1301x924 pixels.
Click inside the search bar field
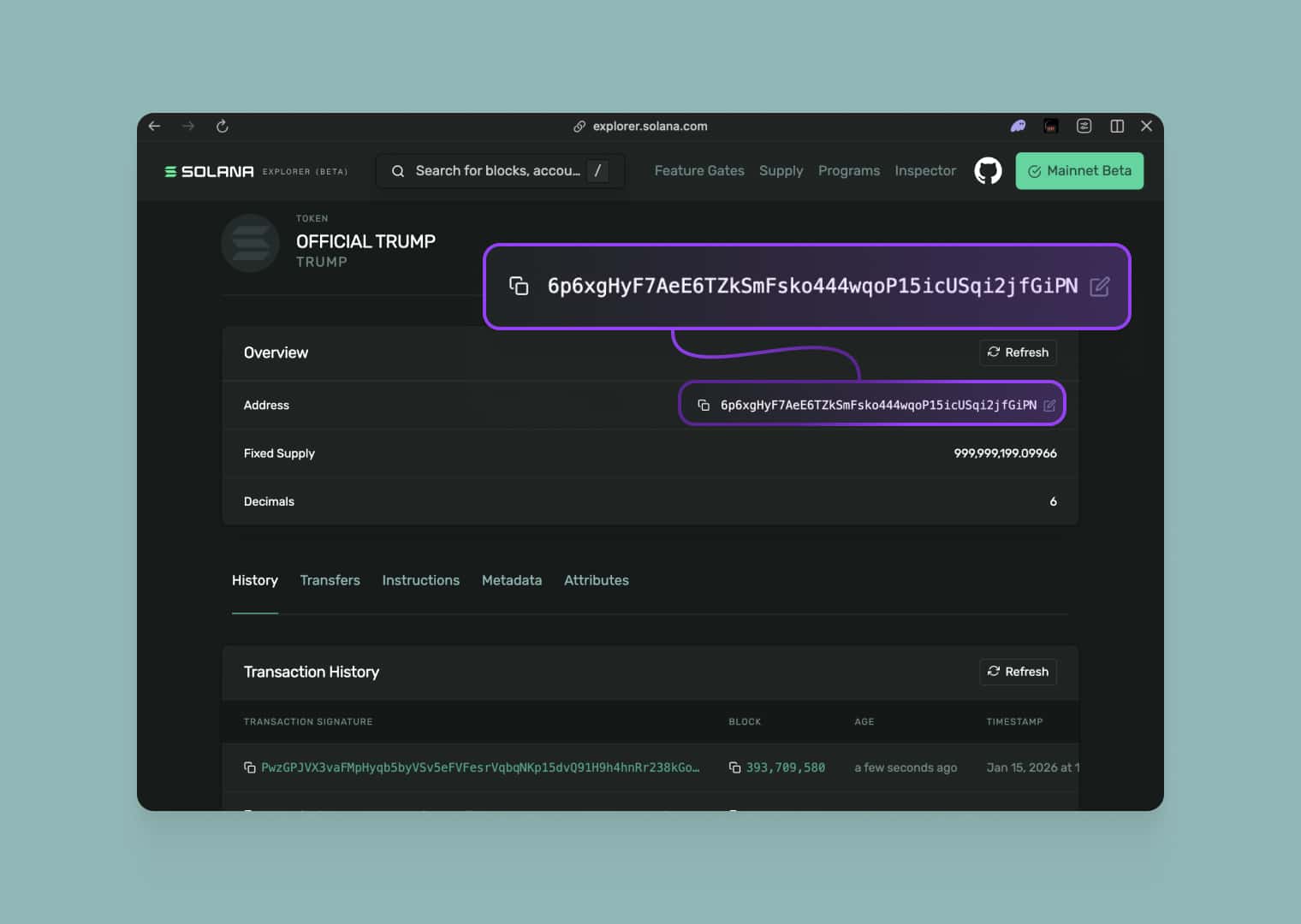tap(496, 170)
